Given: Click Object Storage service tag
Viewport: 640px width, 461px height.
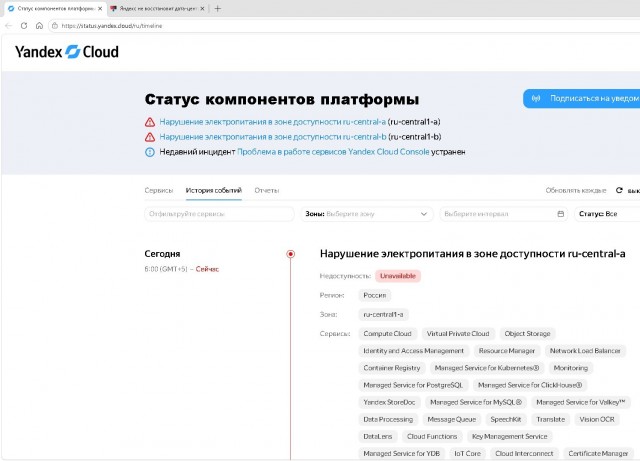Looking at the screenshot, I should (x=527, y=334).
